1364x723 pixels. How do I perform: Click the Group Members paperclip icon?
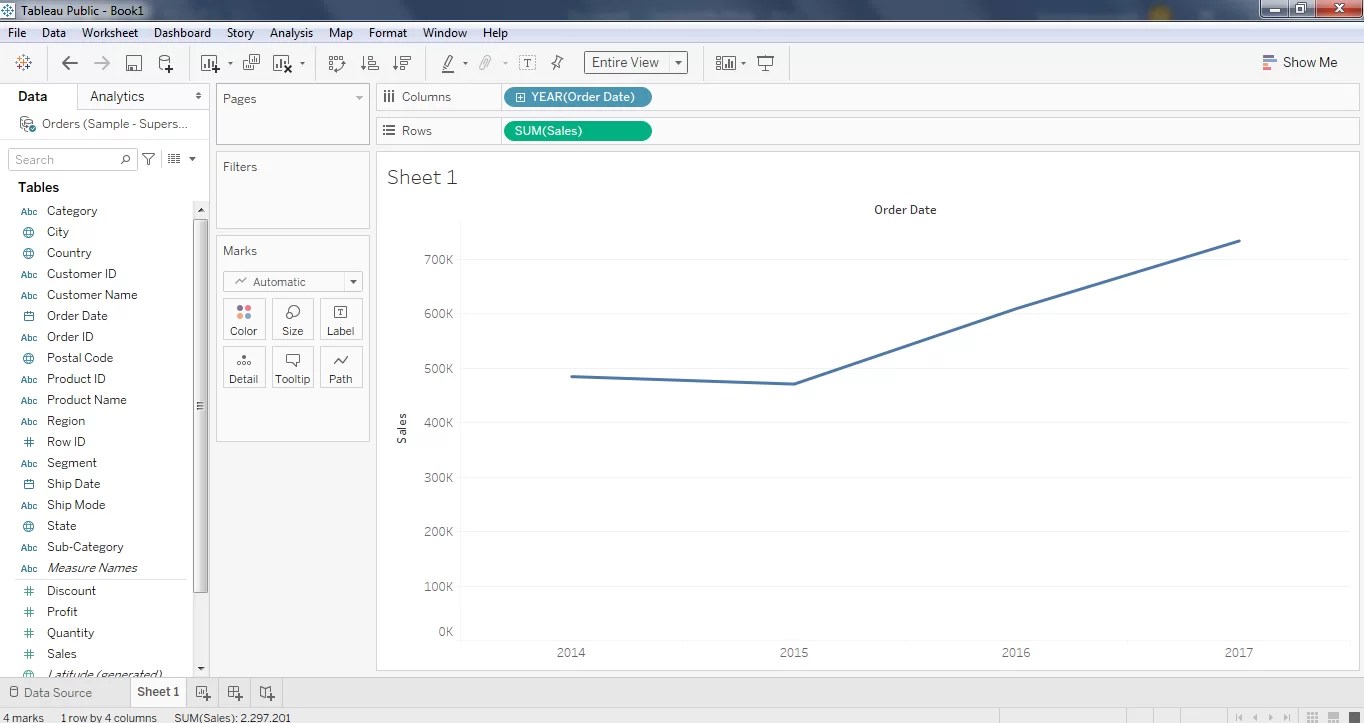tap(485, 63)
